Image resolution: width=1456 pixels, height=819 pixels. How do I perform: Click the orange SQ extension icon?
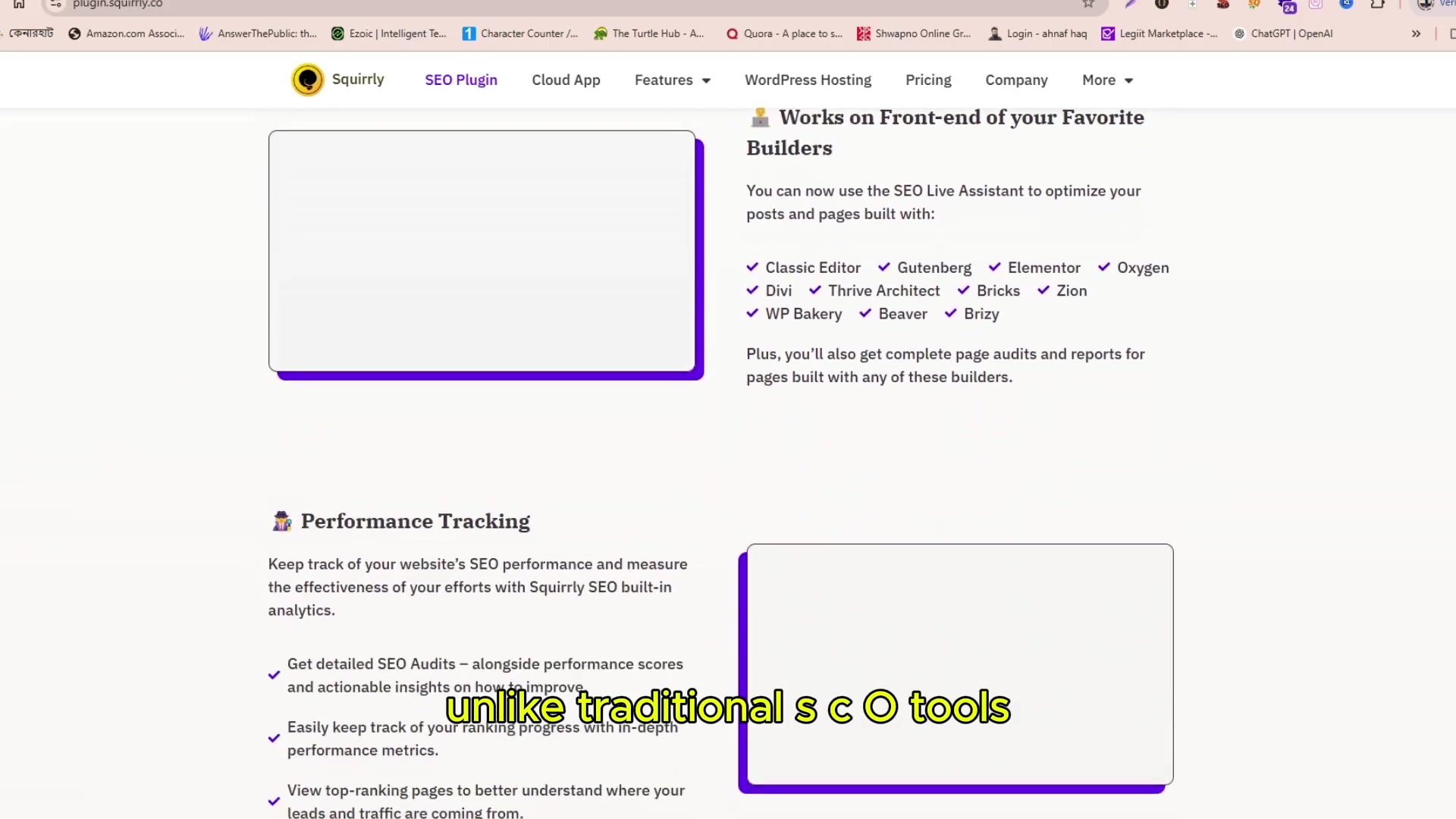click(x=1254, y=4)
